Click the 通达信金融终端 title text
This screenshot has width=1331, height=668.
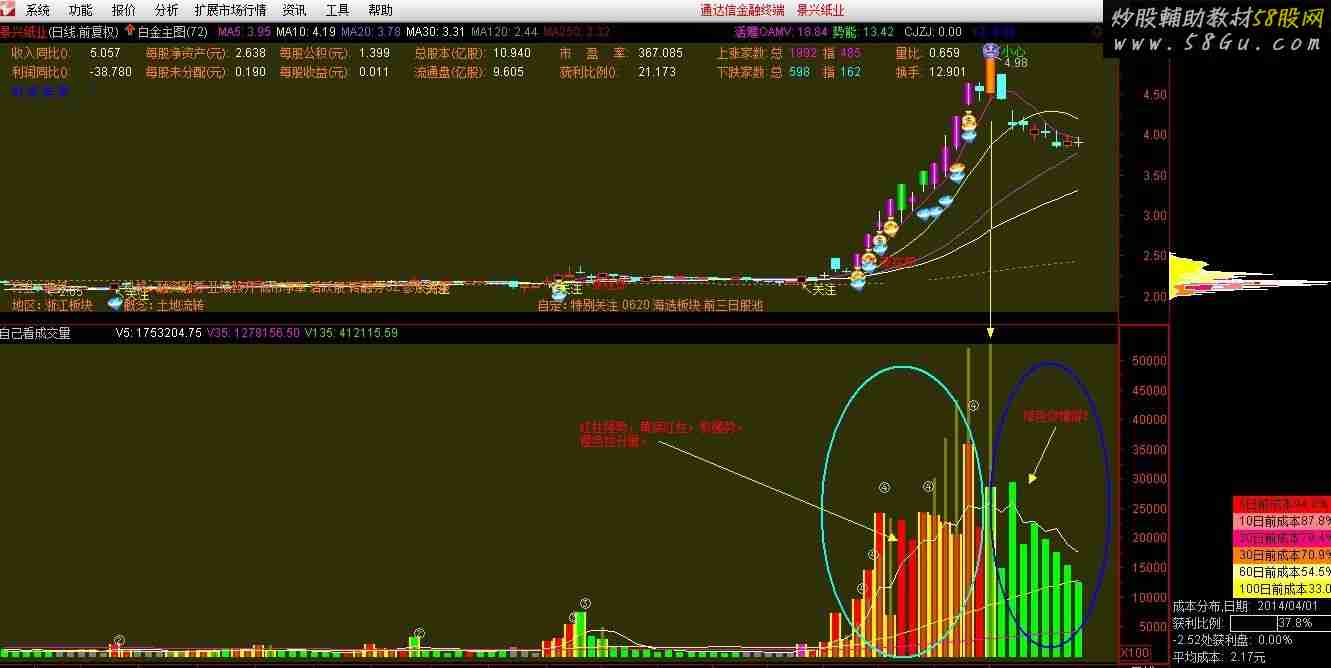pos(741,10)
